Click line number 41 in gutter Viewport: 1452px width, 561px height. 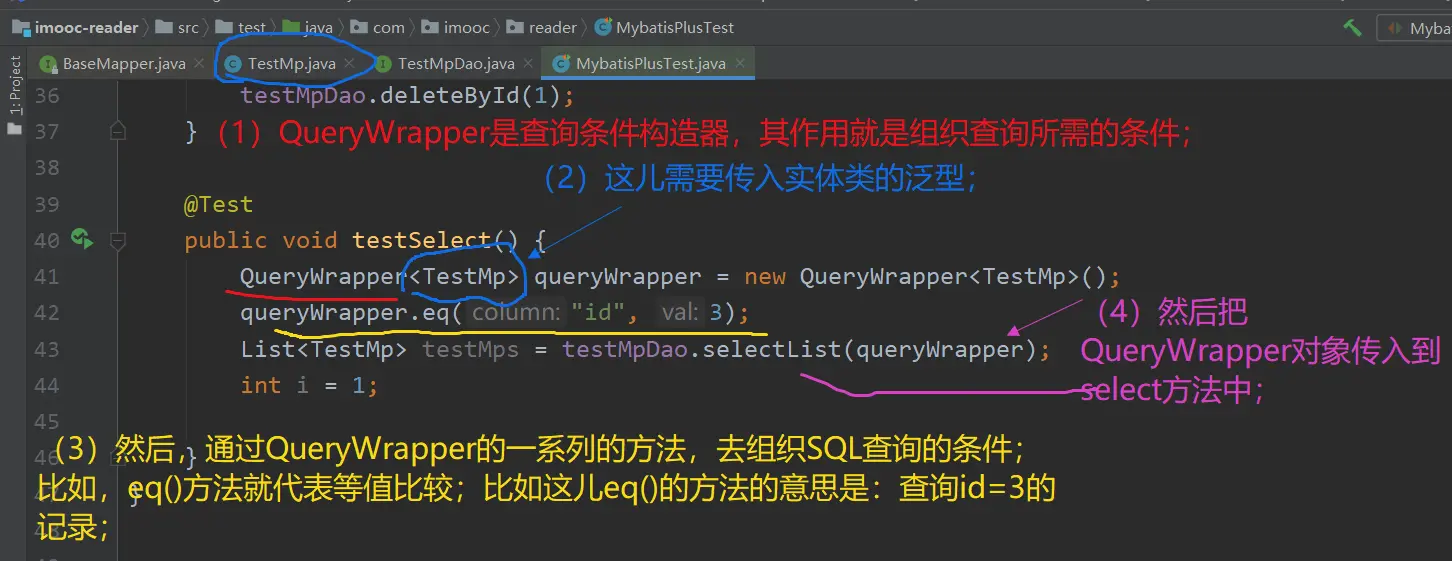point(47,277)
